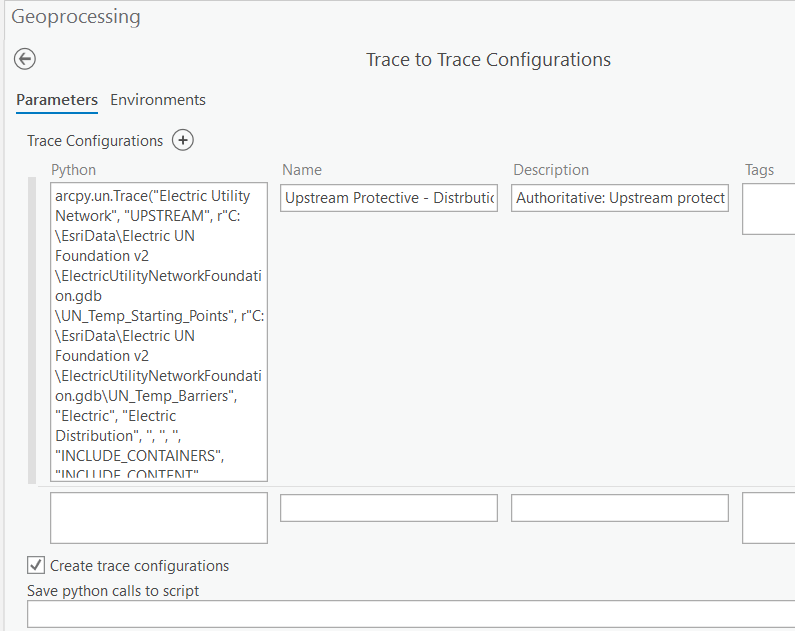This screenshot has width=795, height=631.
Task: Click the first row's Tags box
Action: (769, 209)
